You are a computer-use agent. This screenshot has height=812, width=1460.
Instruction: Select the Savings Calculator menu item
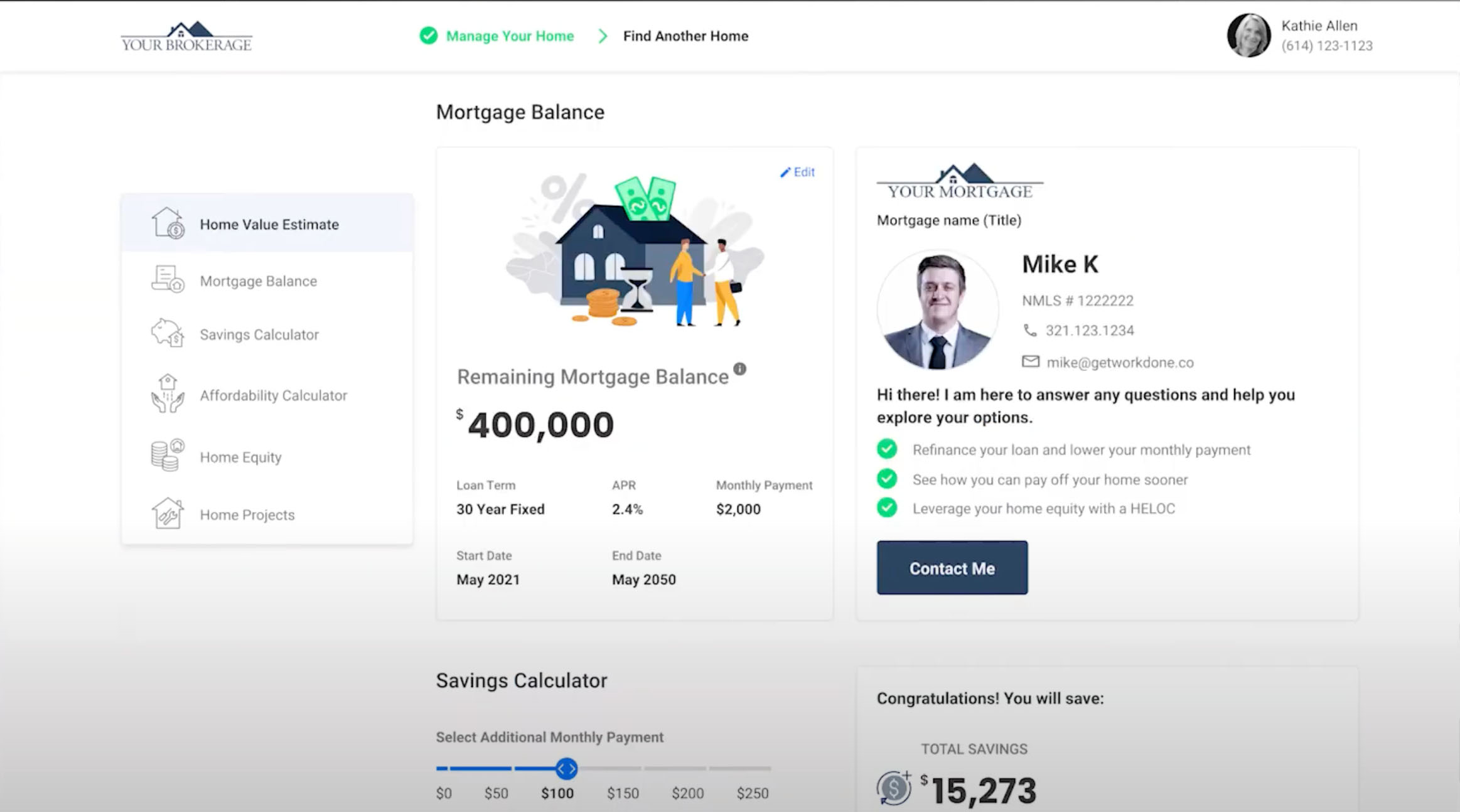tap(259, 334)
